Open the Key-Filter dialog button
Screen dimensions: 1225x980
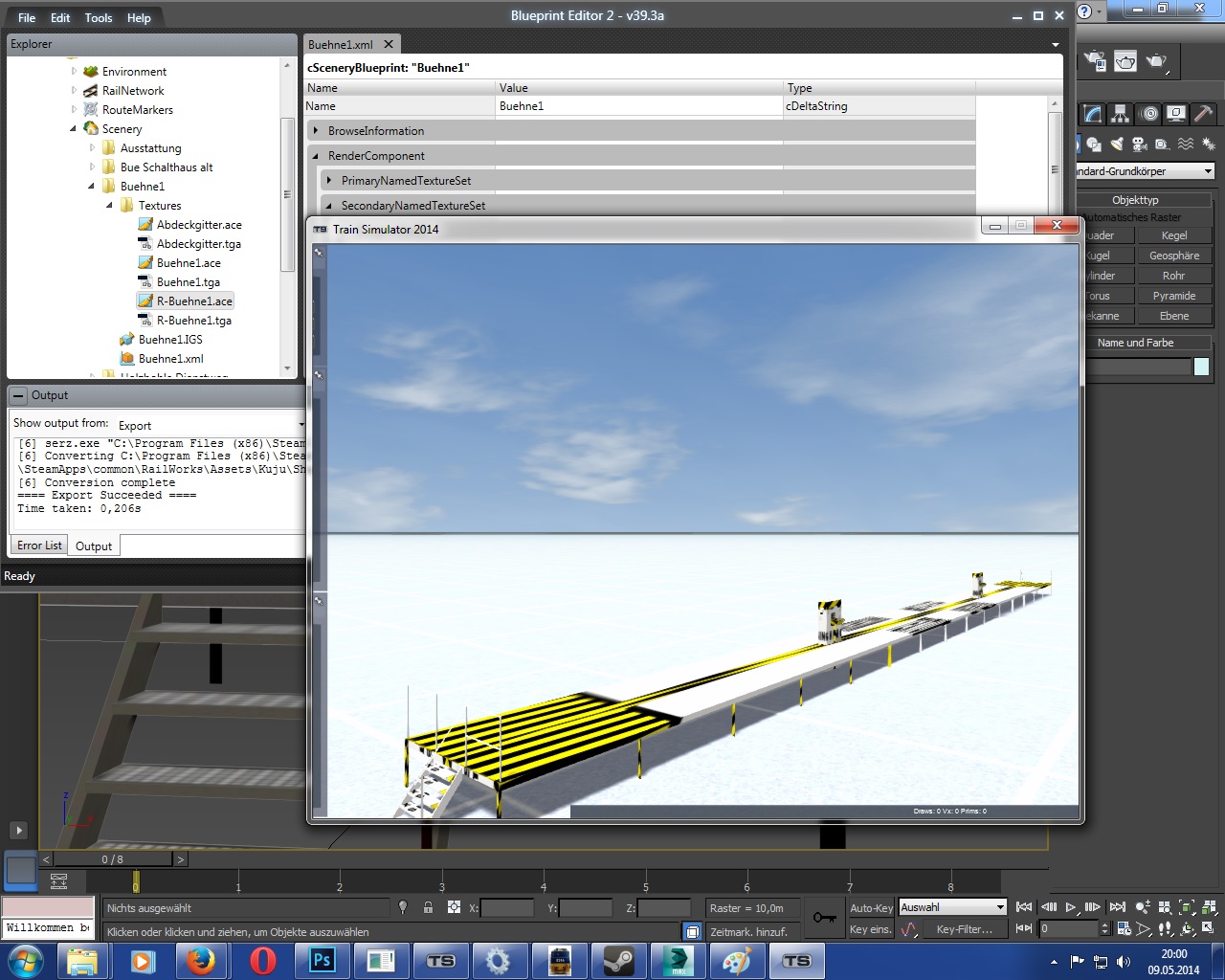pyautogui.click(x=964, y=929)
